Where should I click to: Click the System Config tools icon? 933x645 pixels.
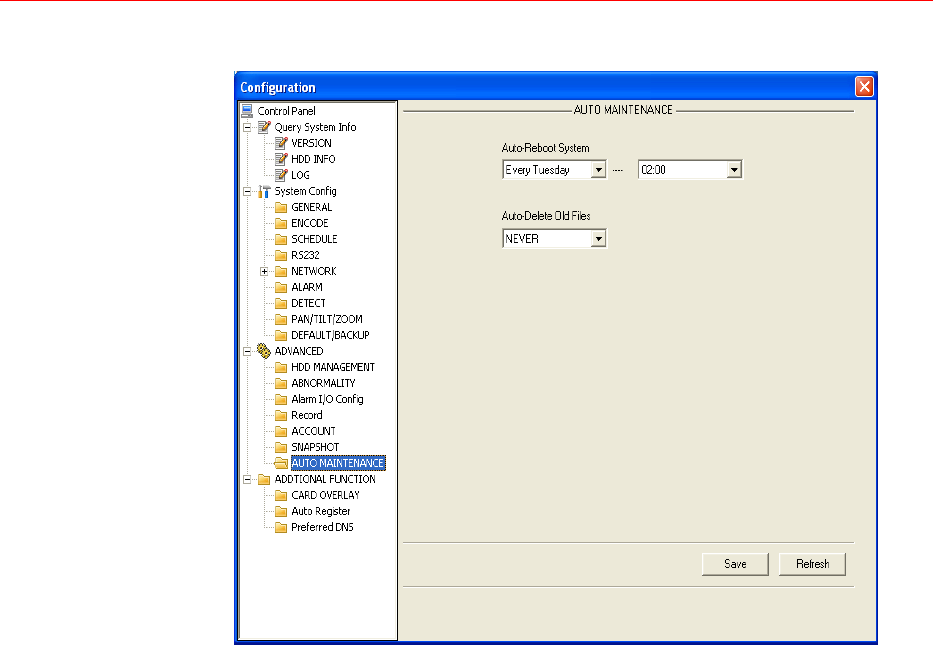point(264,191)
